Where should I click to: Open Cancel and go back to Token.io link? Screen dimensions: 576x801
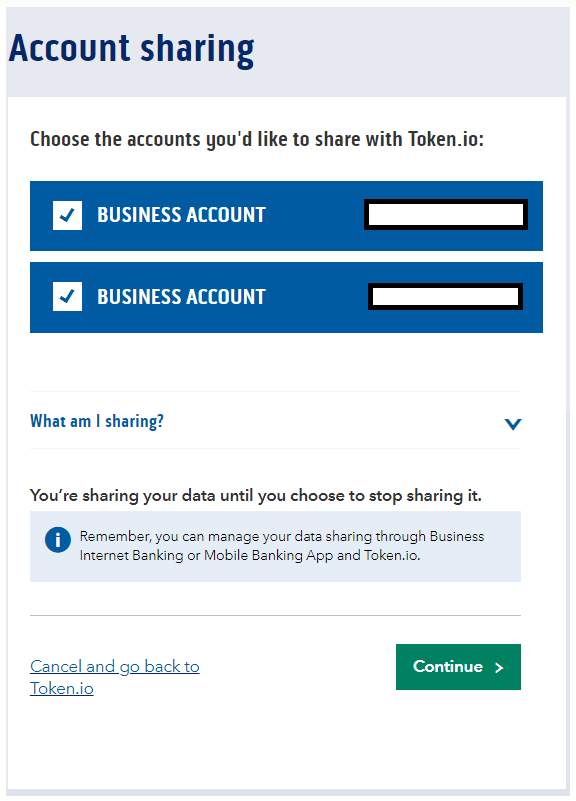click(x=114, y=677)
